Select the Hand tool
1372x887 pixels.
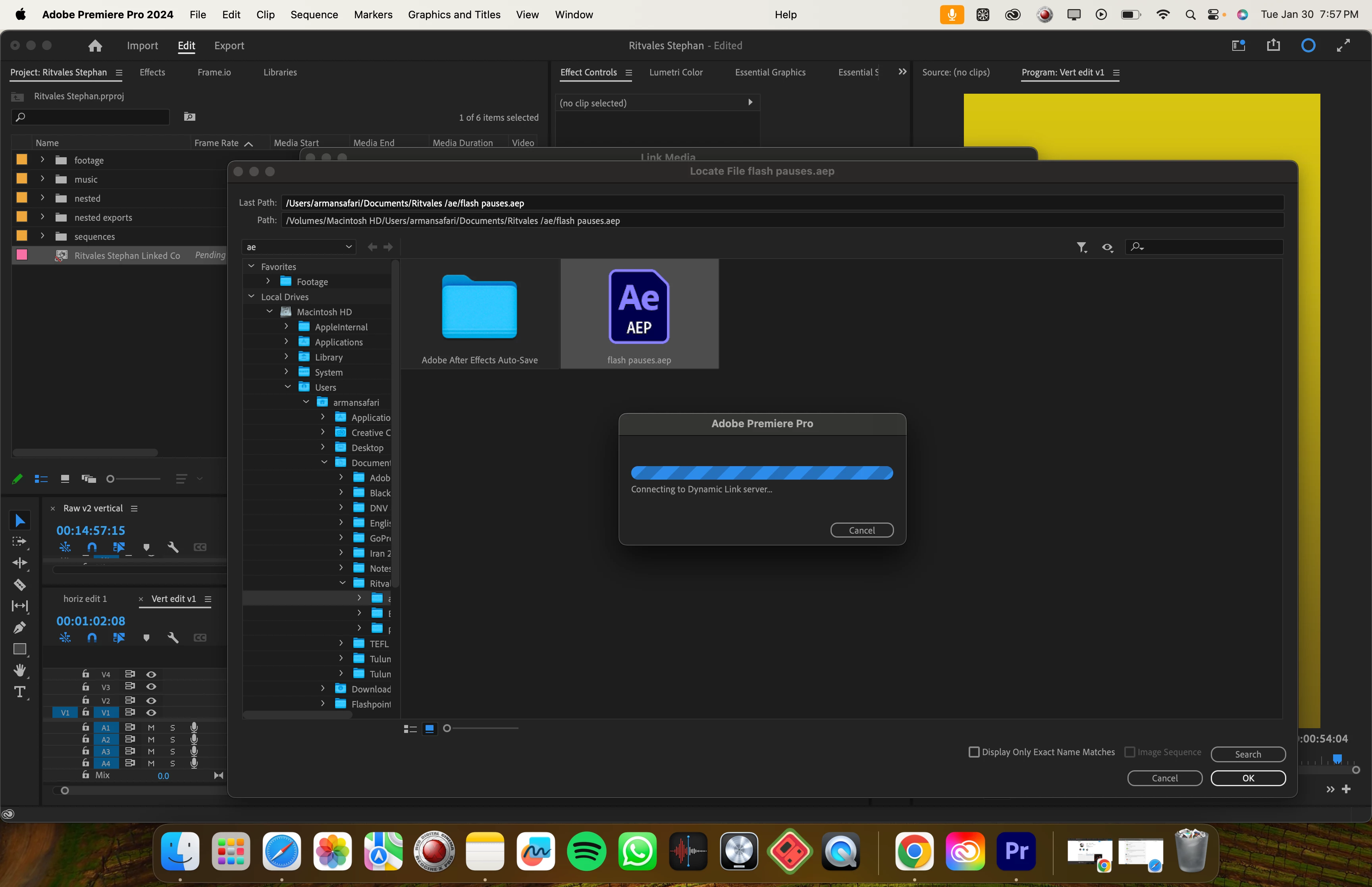19,671
